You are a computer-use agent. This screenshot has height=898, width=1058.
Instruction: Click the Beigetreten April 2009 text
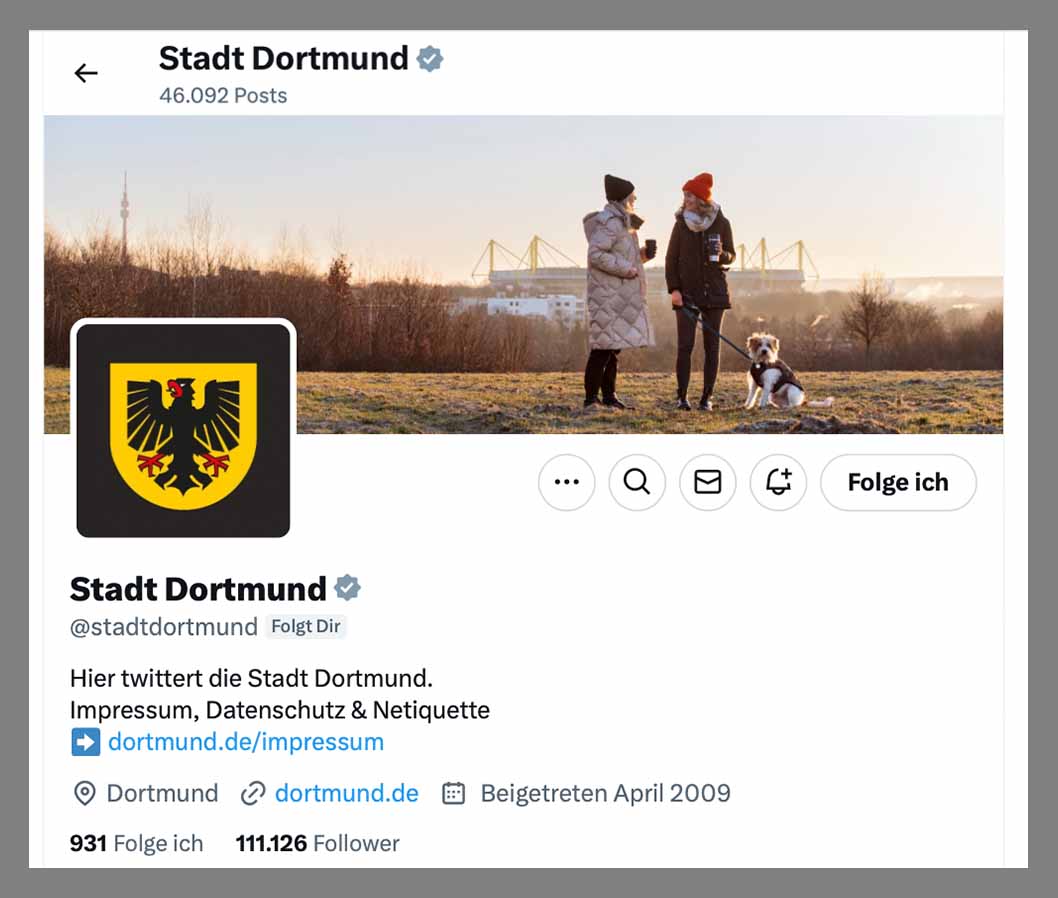[605, 793]
